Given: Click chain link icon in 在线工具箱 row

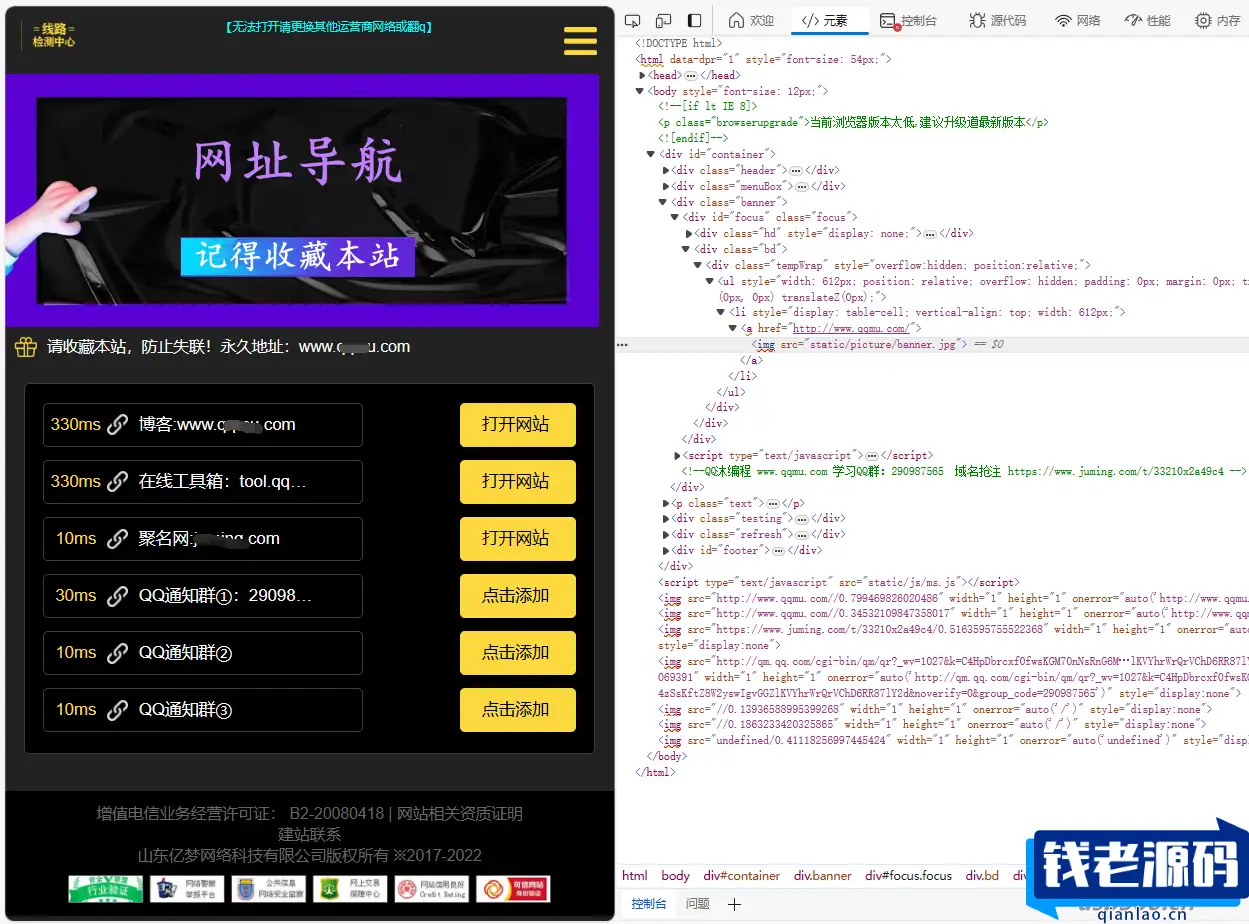Looking at the screenshot, I should (x=118, y=482).
